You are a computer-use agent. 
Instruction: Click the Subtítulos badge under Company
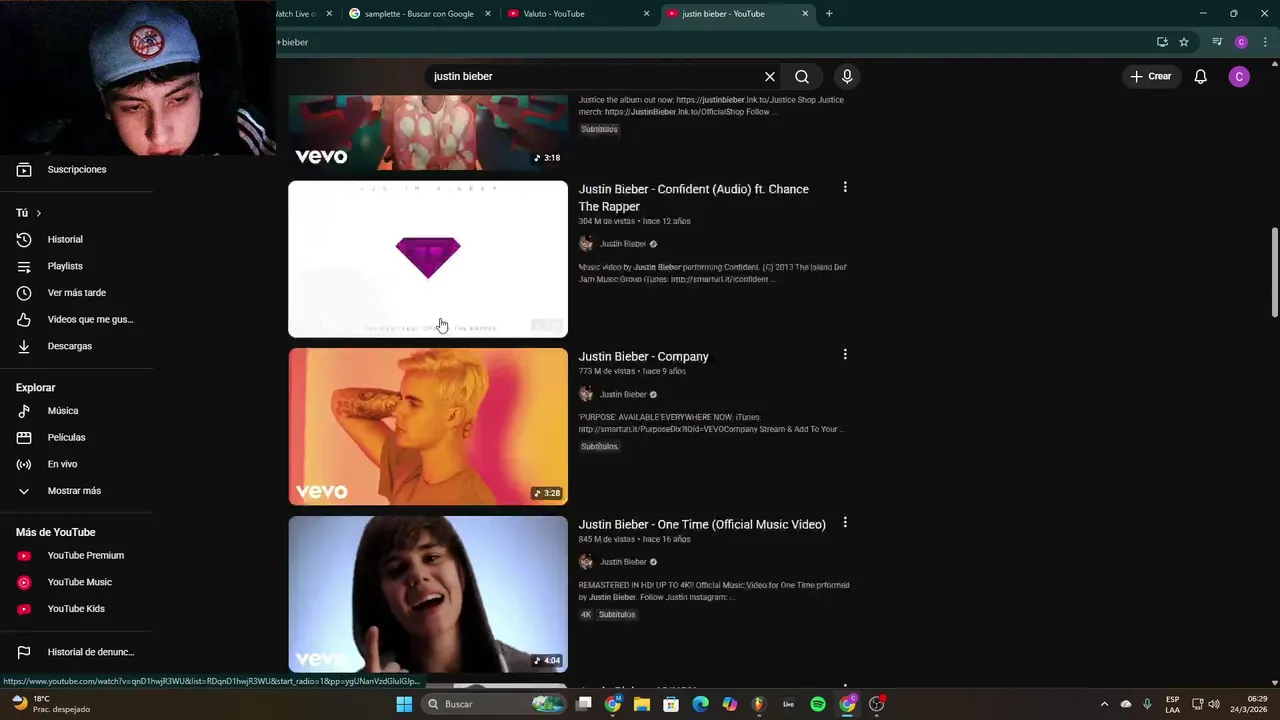(x=599, y=447)
